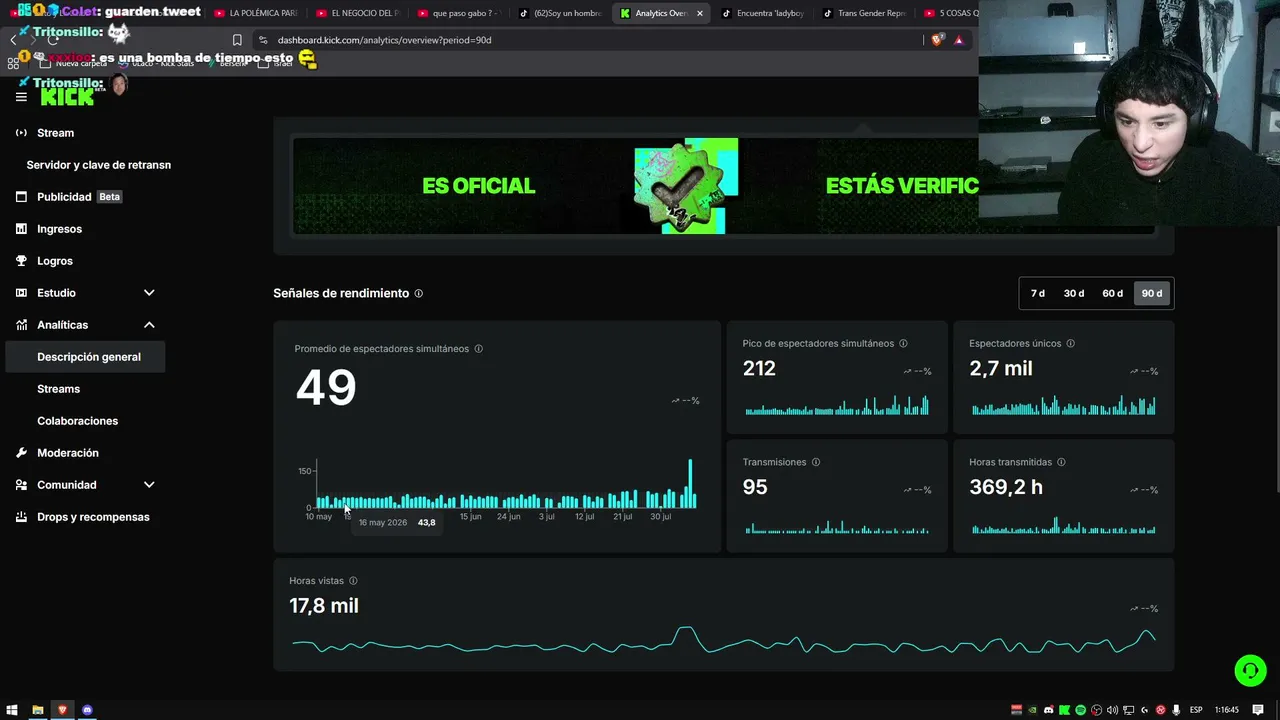Expand the Estudio submenu chevron
The height and width of the screenshot is (720, 1280).
point(149,293)
